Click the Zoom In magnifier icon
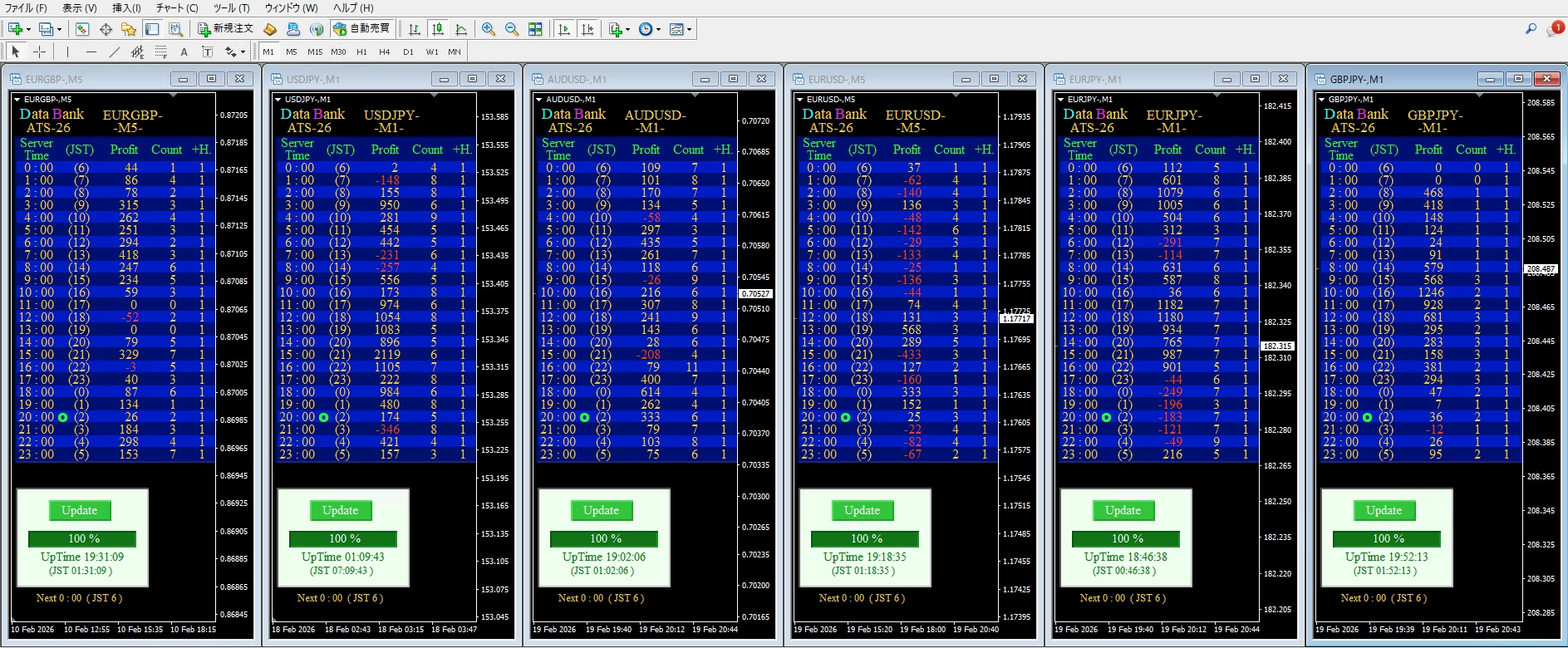1568x648 pixels. (x=489, y=29)
